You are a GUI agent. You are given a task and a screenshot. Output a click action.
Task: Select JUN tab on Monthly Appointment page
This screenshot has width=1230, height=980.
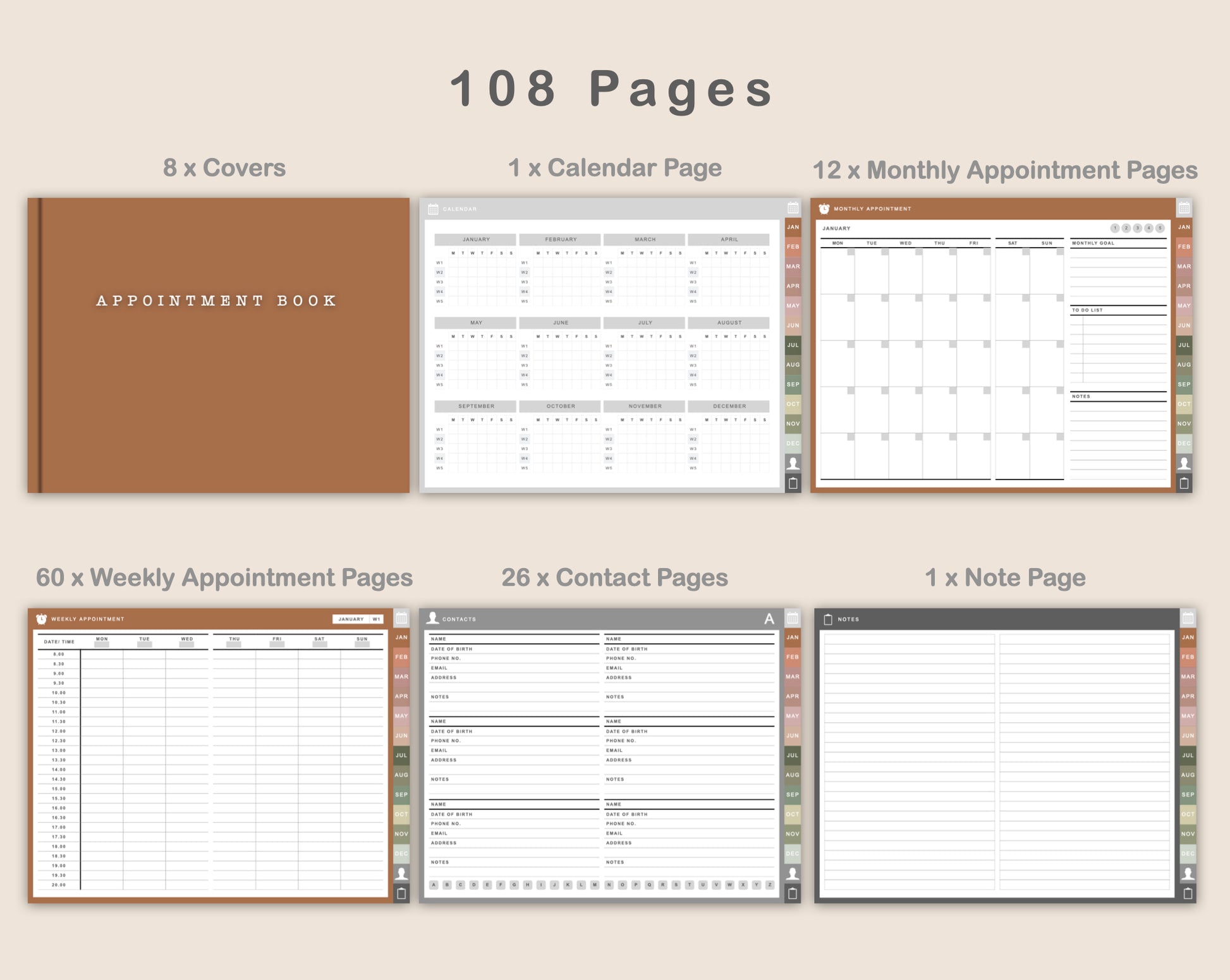coord(1184,325)
